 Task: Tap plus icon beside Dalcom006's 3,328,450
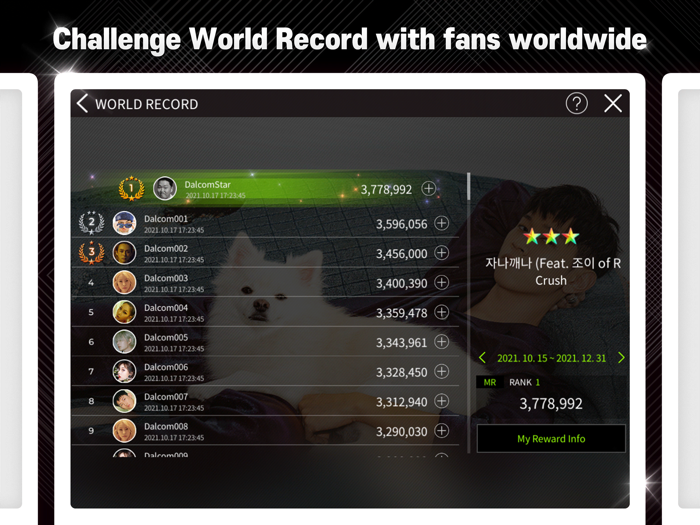coord(442,371)
